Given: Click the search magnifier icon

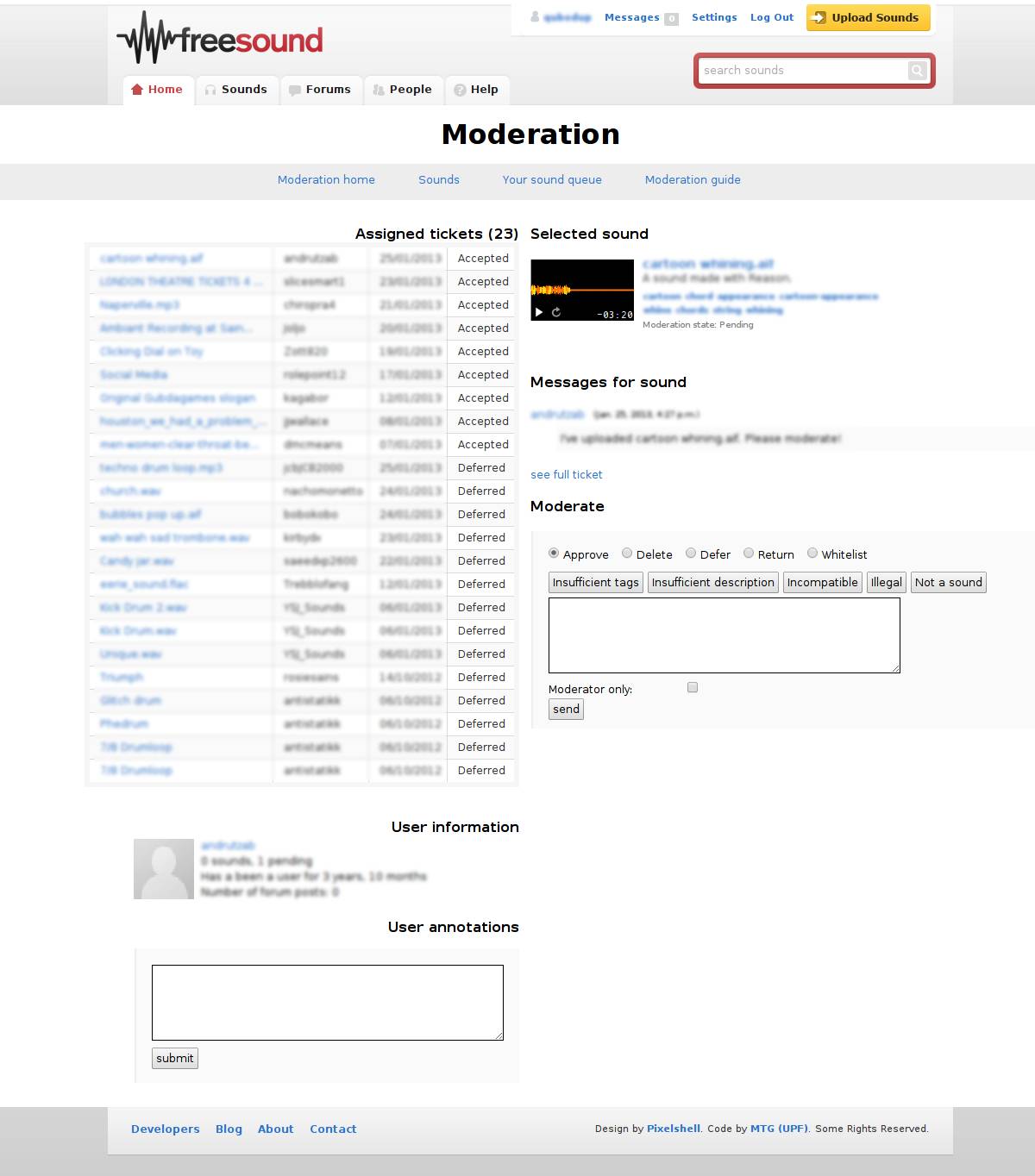Looking at the screenshot, I should 916,70.
